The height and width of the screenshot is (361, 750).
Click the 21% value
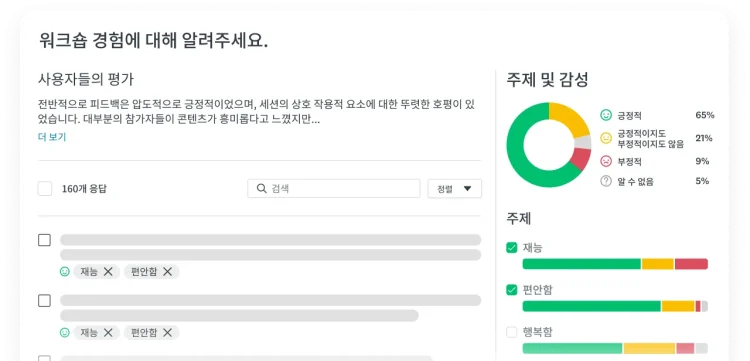point(704,138)
